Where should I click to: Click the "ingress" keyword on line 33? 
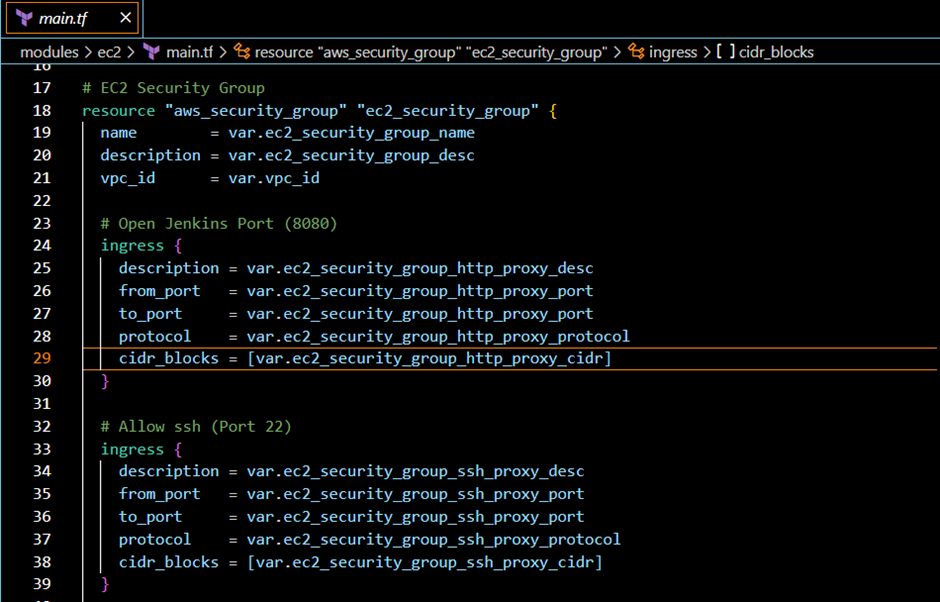pyautogui.click(x=132, y=450)
